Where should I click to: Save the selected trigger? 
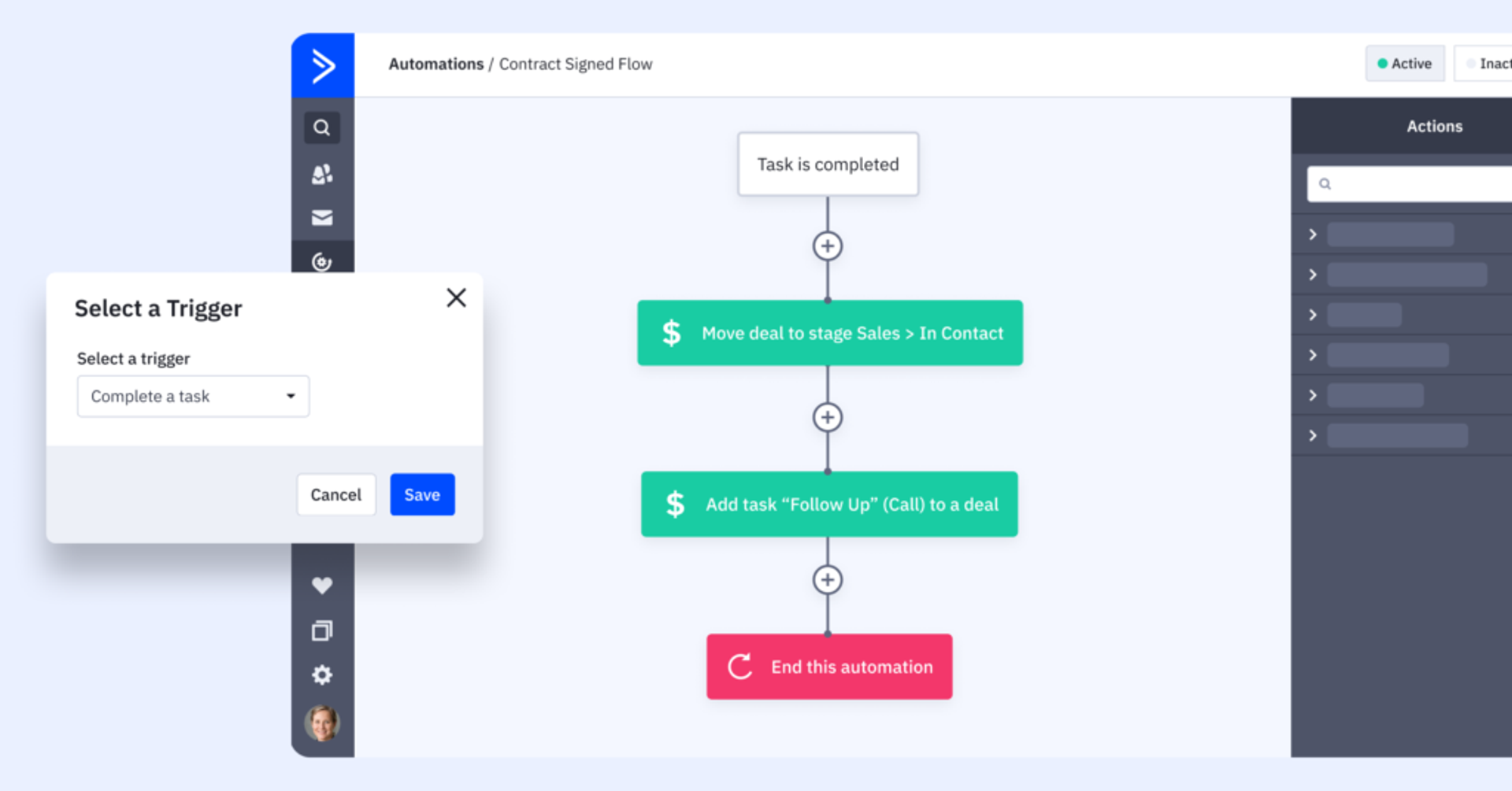coord(422,494)
